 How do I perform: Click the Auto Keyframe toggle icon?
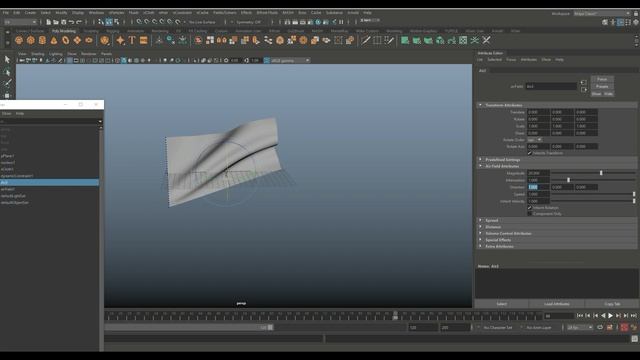tap(624, 327)
